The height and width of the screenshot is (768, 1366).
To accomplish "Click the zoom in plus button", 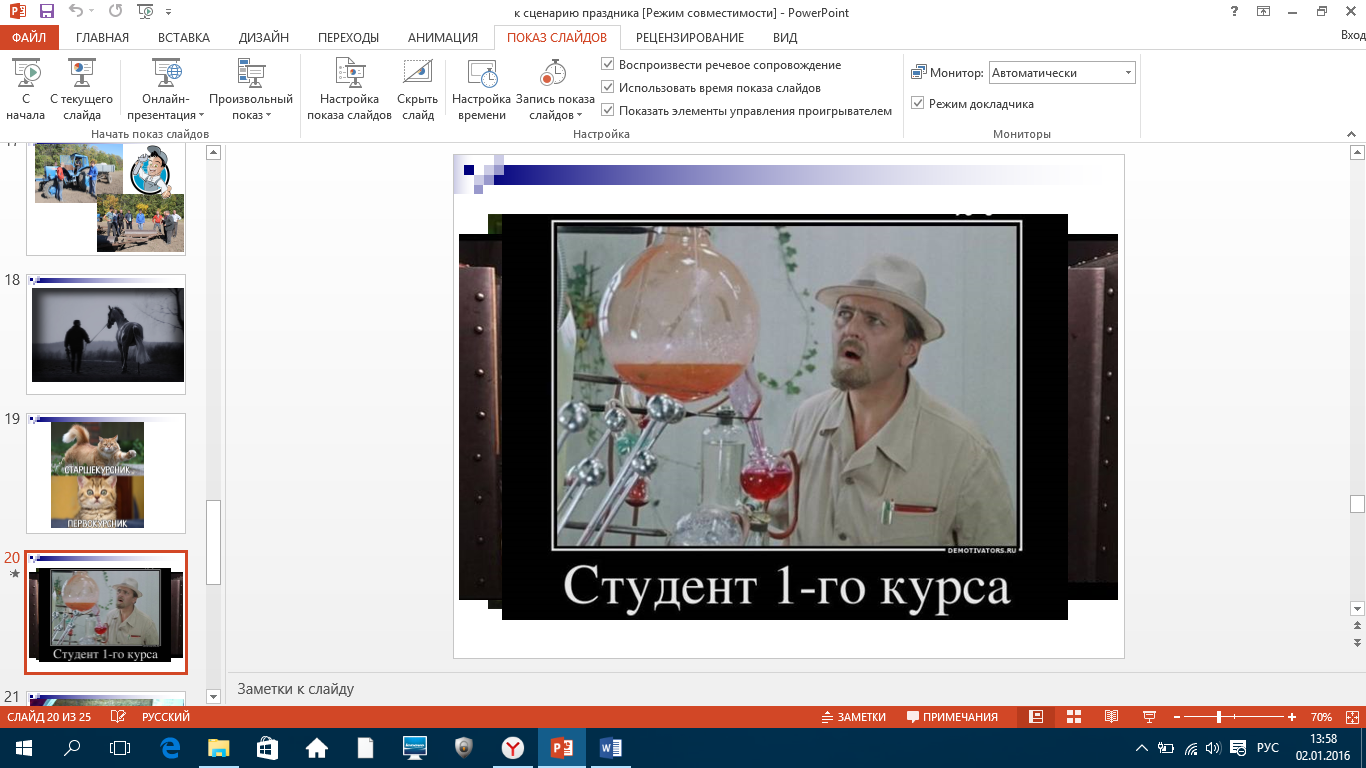I will 1292,717.
